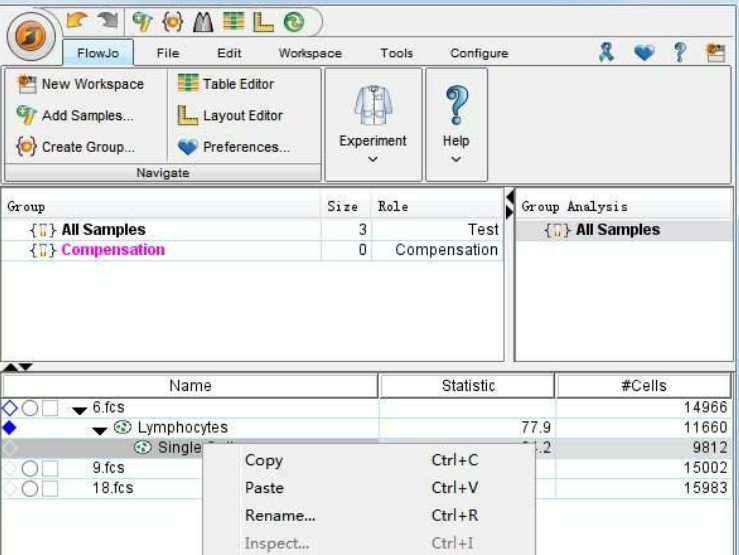This screenshot has width=739, height=555.
Task: Click New Workspace in the Navigate band
Action: pyautogui.click(x=81, y=84)
